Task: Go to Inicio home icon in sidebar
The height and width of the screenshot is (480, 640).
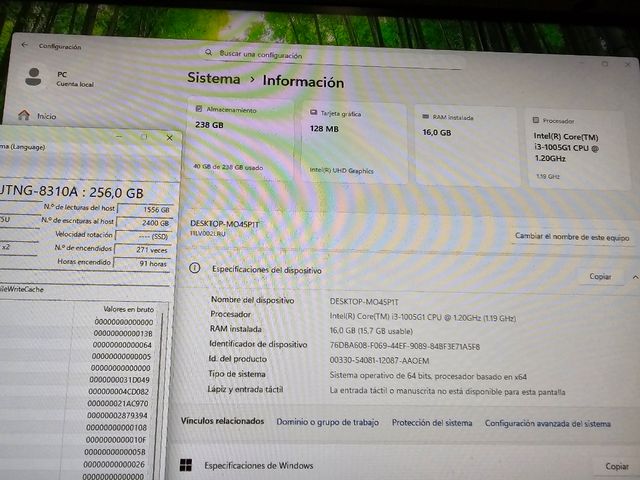Action: point(23,116)
